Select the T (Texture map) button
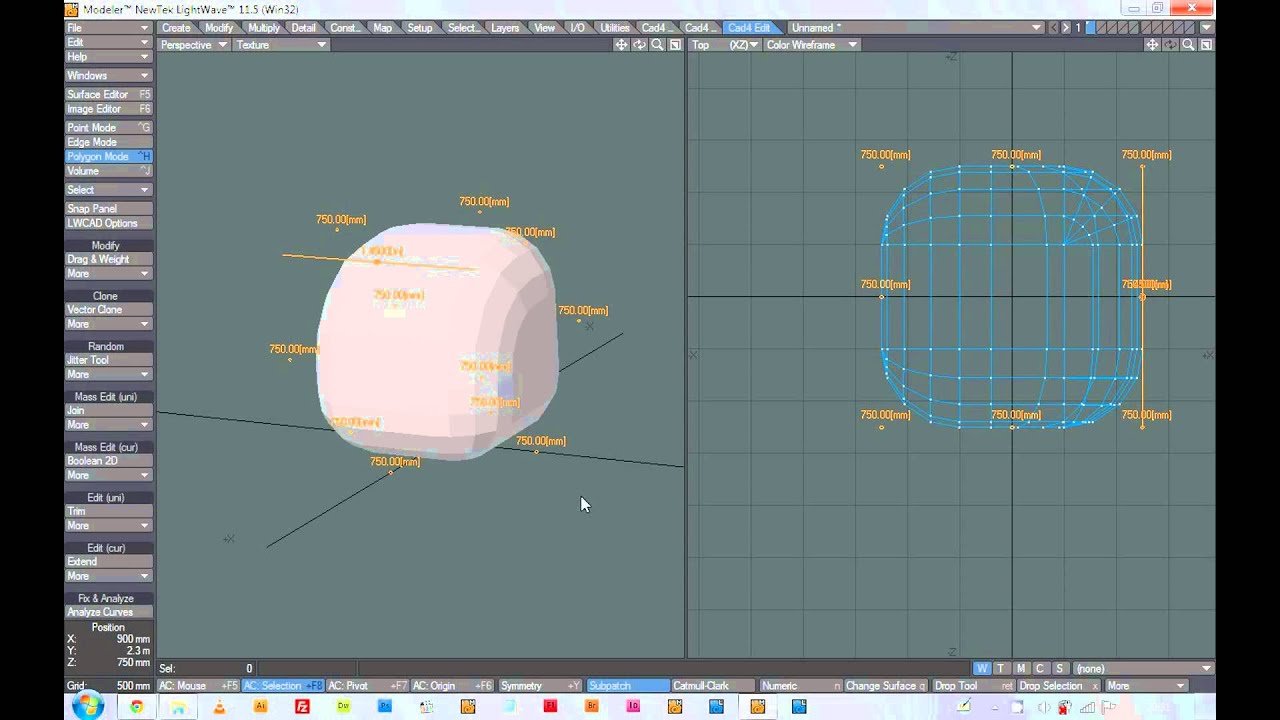The height and width of the screenshot is (720, 1280). click(x=1000, y=668)
